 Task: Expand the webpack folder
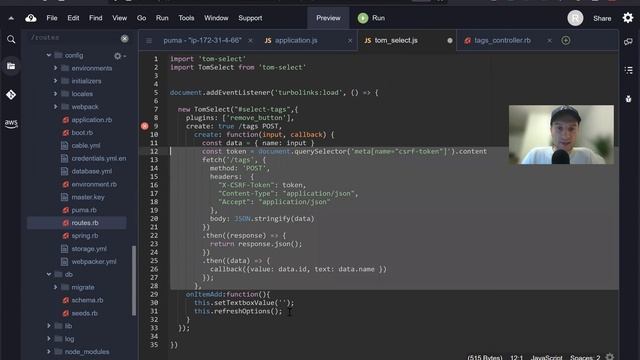click(56, 107)
